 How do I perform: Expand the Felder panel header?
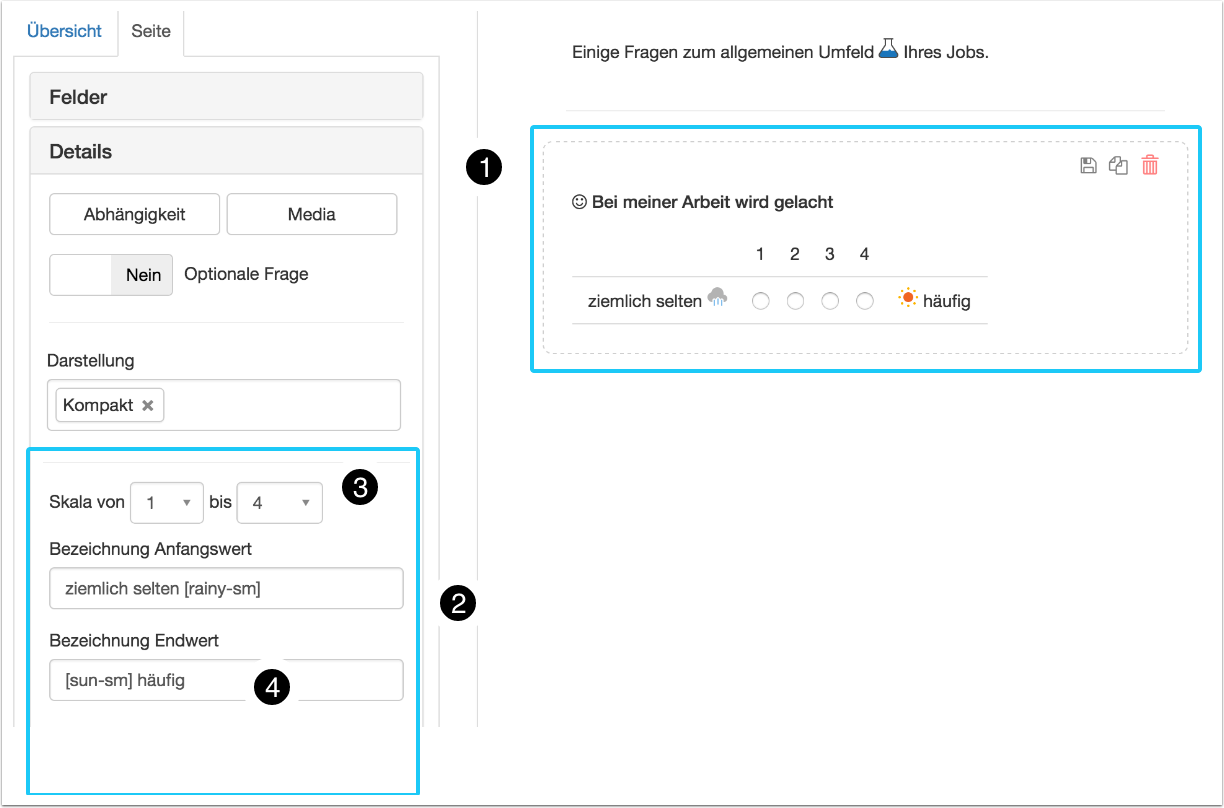(x=227, y=97)
